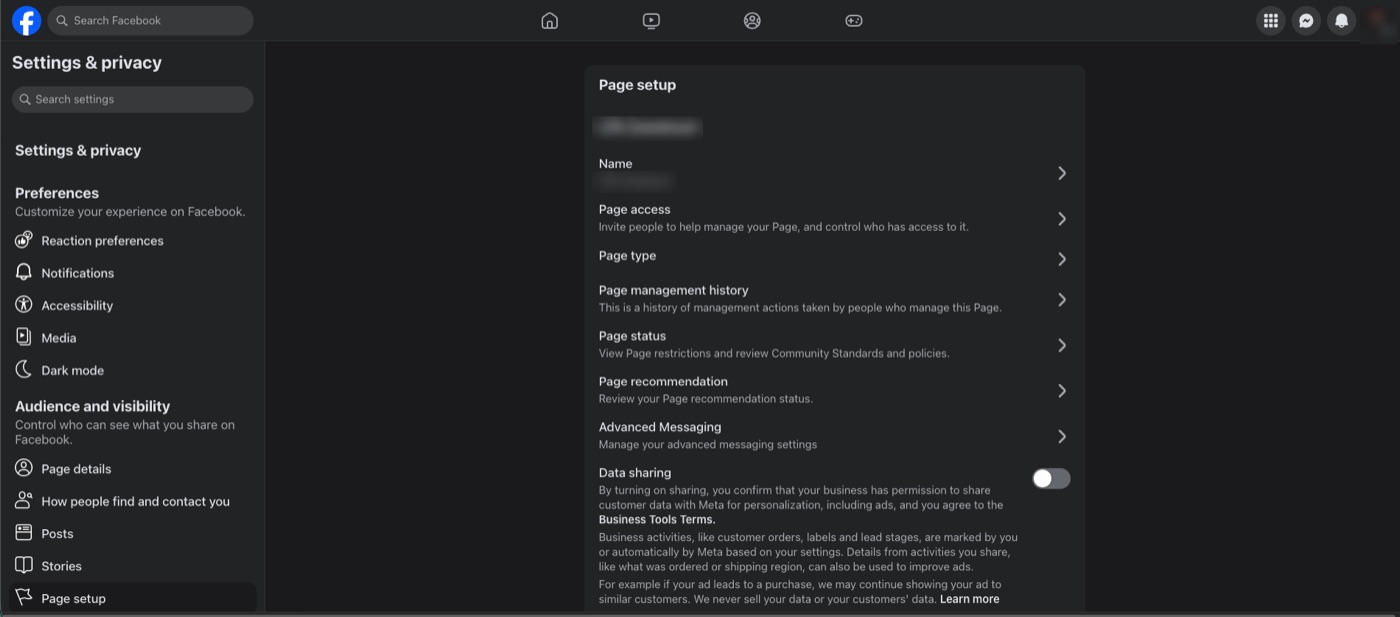Open Messenger from the top bar
The height and width of the screenshot is (617, 1400).
[1306, 20]
